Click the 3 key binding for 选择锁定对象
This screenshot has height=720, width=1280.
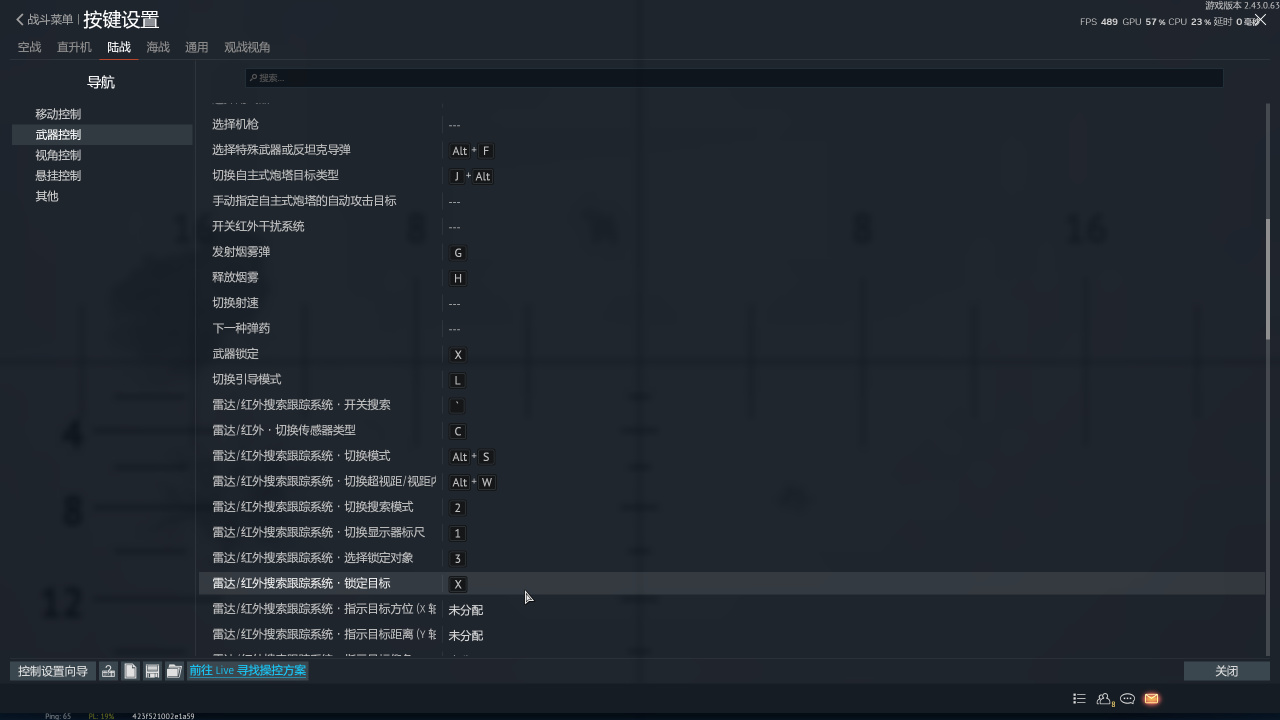pyautogui.click(x=458, y=559)
